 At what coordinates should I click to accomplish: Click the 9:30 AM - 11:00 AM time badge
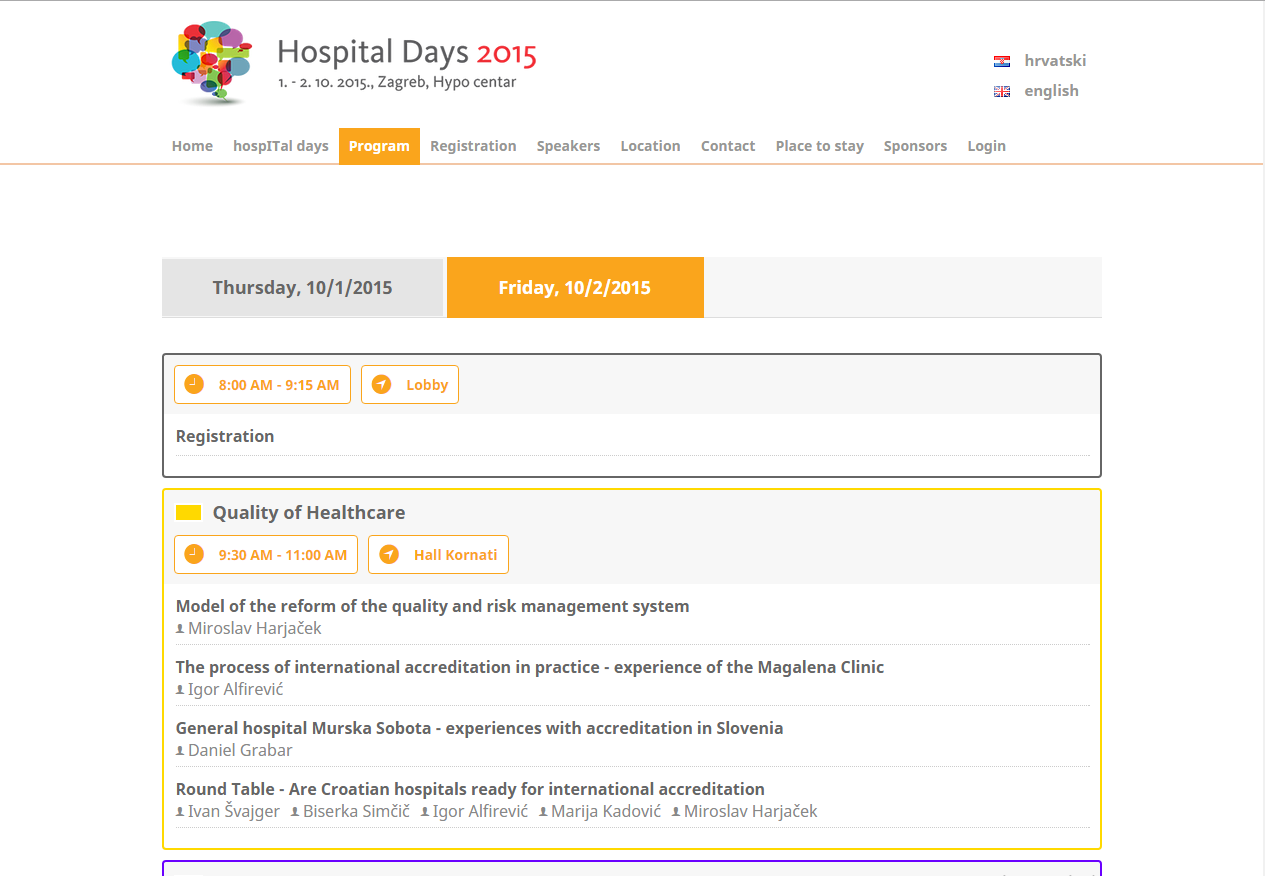tap(266, 555)
